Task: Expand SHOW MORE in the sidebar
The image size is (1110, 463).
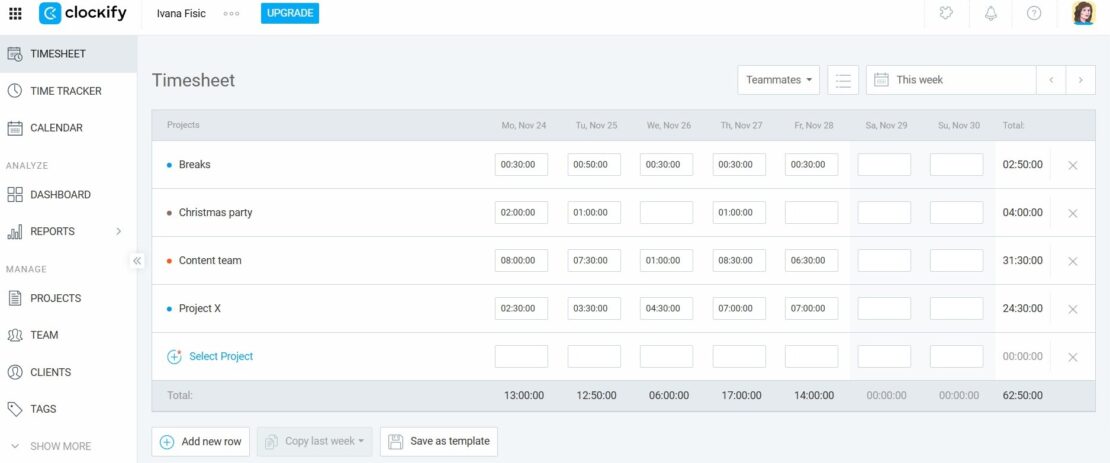Action: [51, 446]
